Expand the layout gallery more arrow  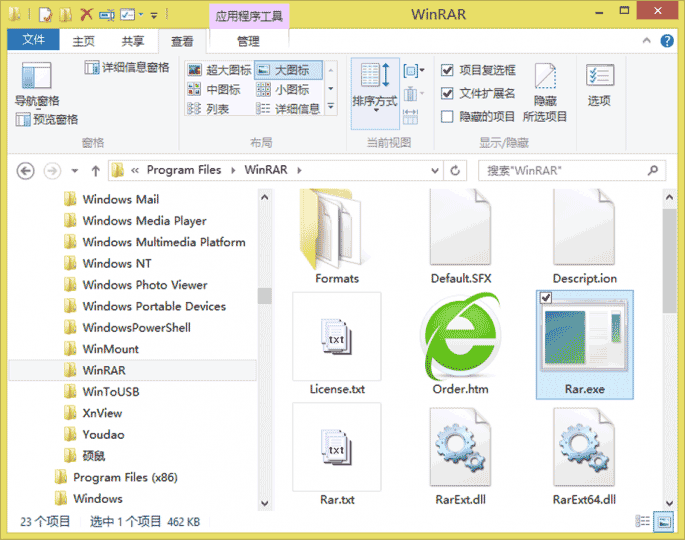tap(331, 106)
